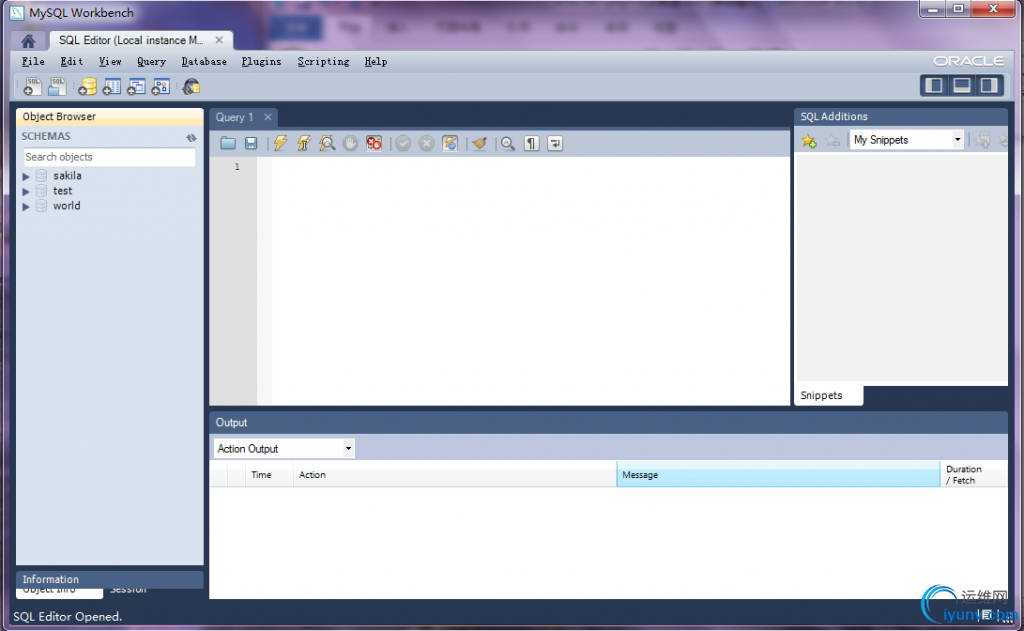The height and width of the screenshot is (631, 1024).
Task: Toggle the bottom output panel visibility
Action: click(961, 86)
